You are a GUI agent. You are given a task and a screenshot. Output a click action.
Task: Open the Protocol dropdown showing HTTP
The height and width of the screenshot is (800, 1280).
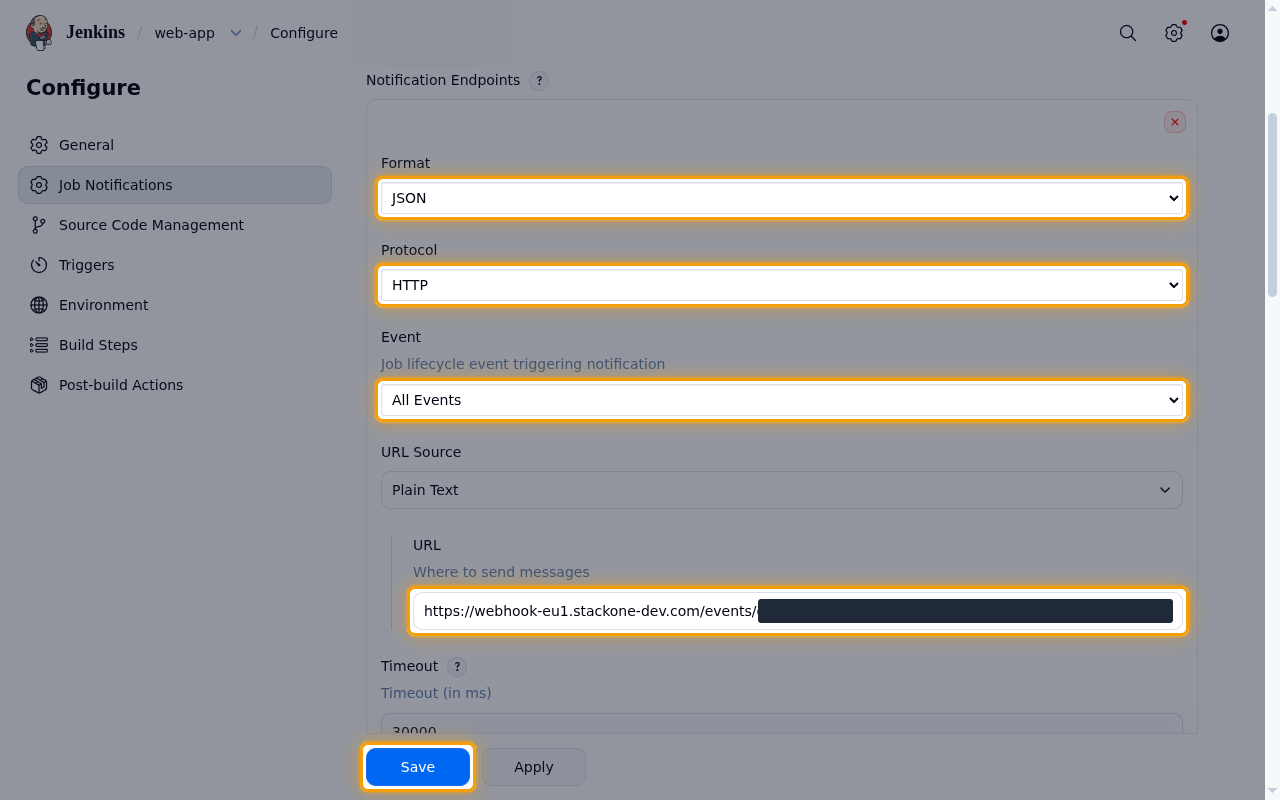[x=782, y=285]
